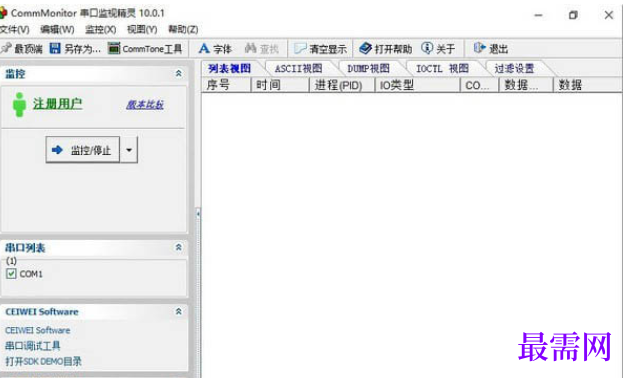This screenshot has height=378, width=630.
Task: Click the binoculars 查找 icon
Action: pyautogui.click(x=250, y=48)
